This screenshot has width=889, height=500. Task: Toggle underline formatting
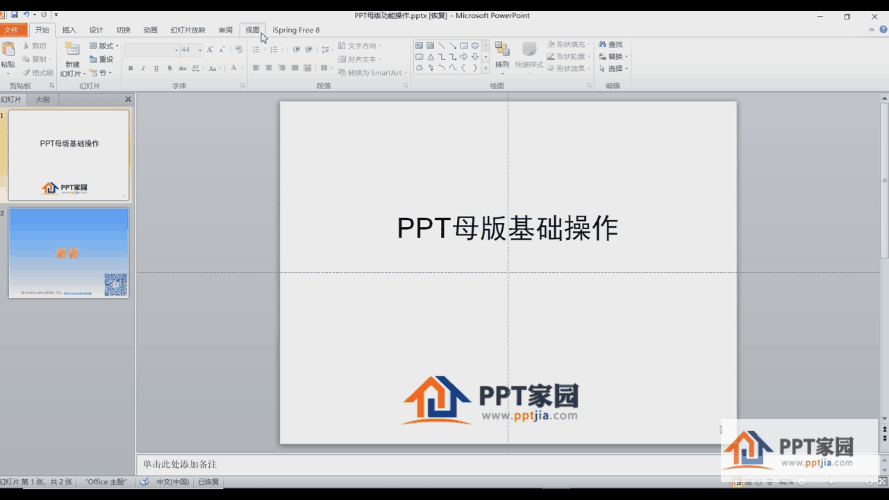click(x=156, y=68)
